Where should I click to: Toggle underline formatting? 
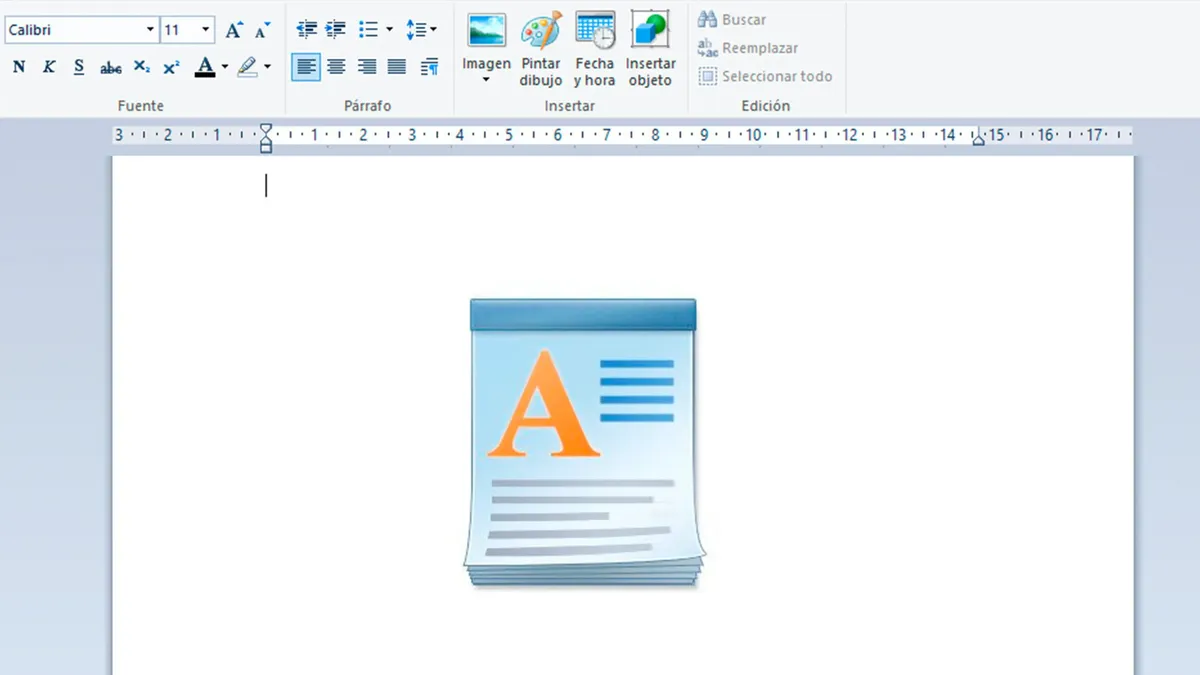coord(78,66)
